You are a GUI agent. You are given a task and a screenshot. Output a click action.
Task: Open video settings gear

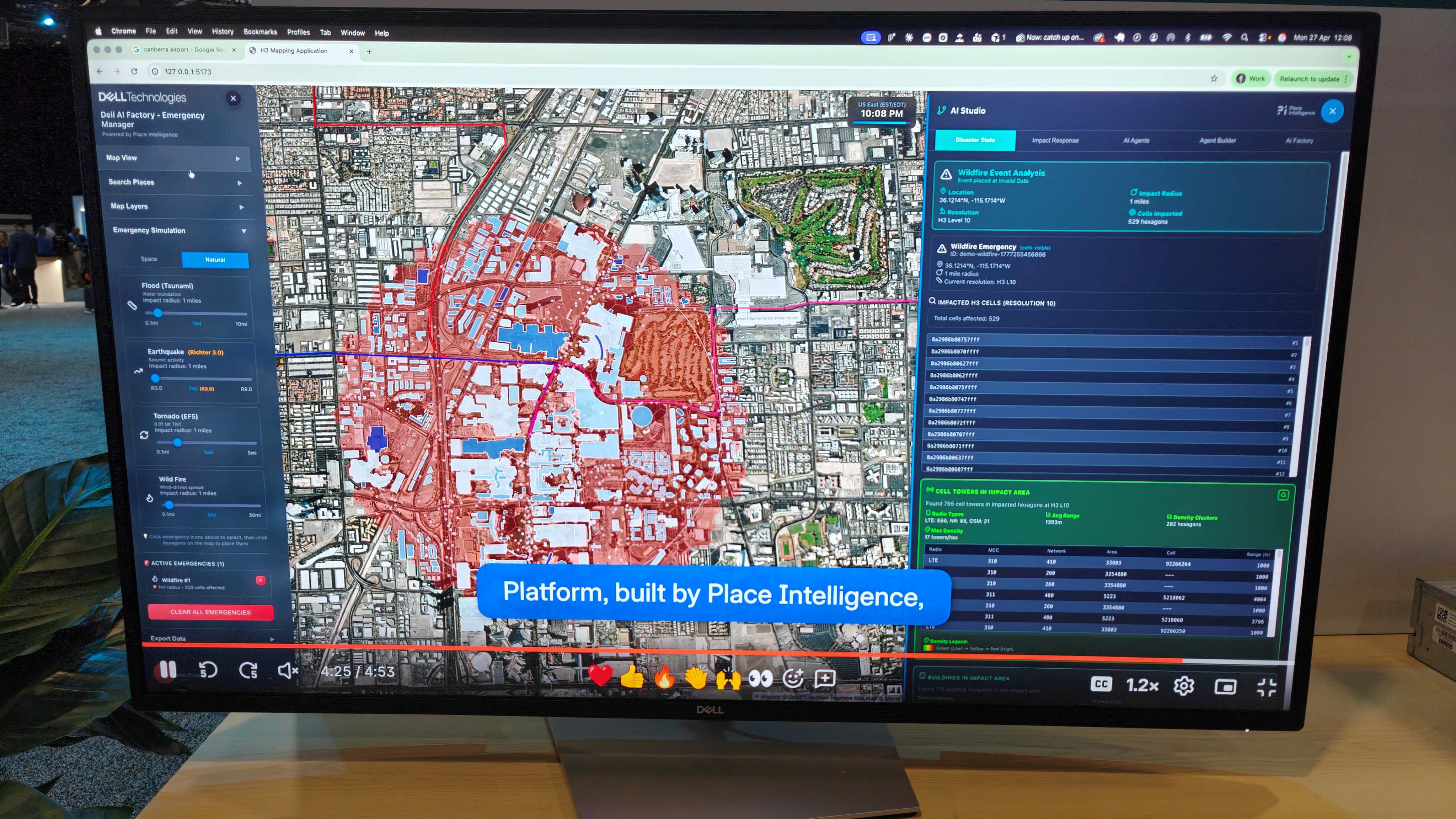[1184, 686]
